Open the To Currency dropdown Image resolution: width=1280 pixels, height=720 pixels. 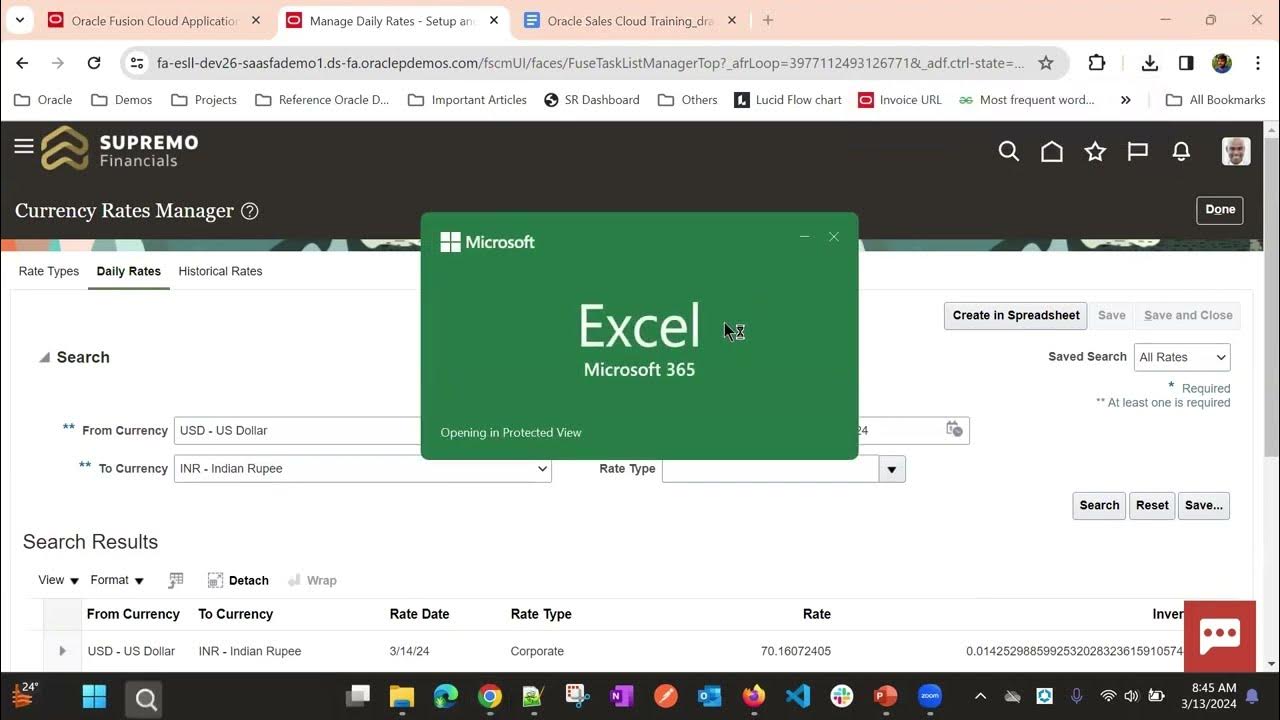coord(363,468)
